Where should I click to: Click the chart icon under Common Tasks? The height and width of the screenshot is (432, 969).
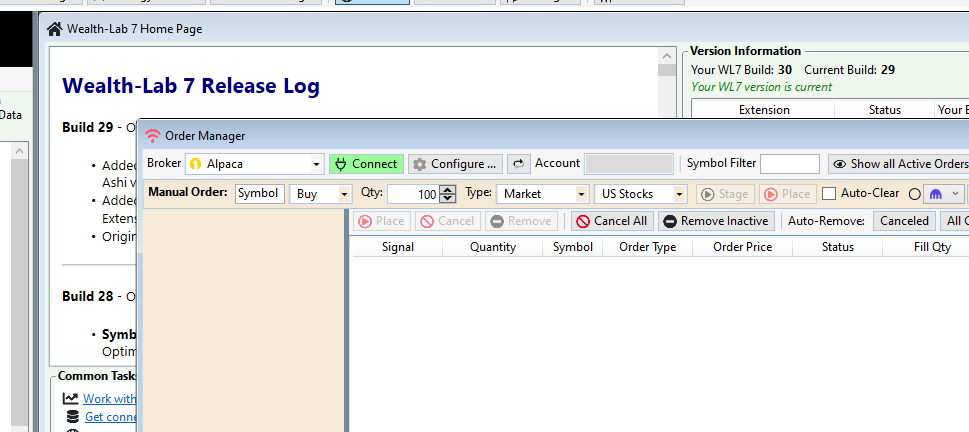point(71,399)
